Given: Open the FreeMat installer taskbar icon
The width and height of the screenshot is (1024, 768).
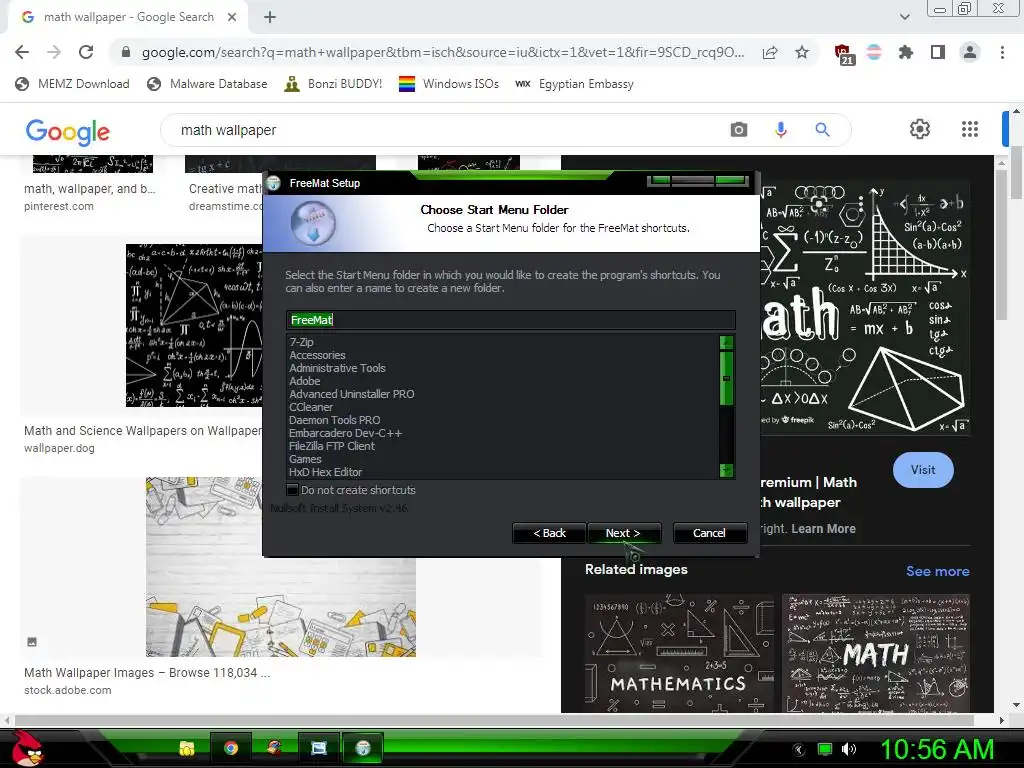Looking at the screenshot, I should 363,748.
